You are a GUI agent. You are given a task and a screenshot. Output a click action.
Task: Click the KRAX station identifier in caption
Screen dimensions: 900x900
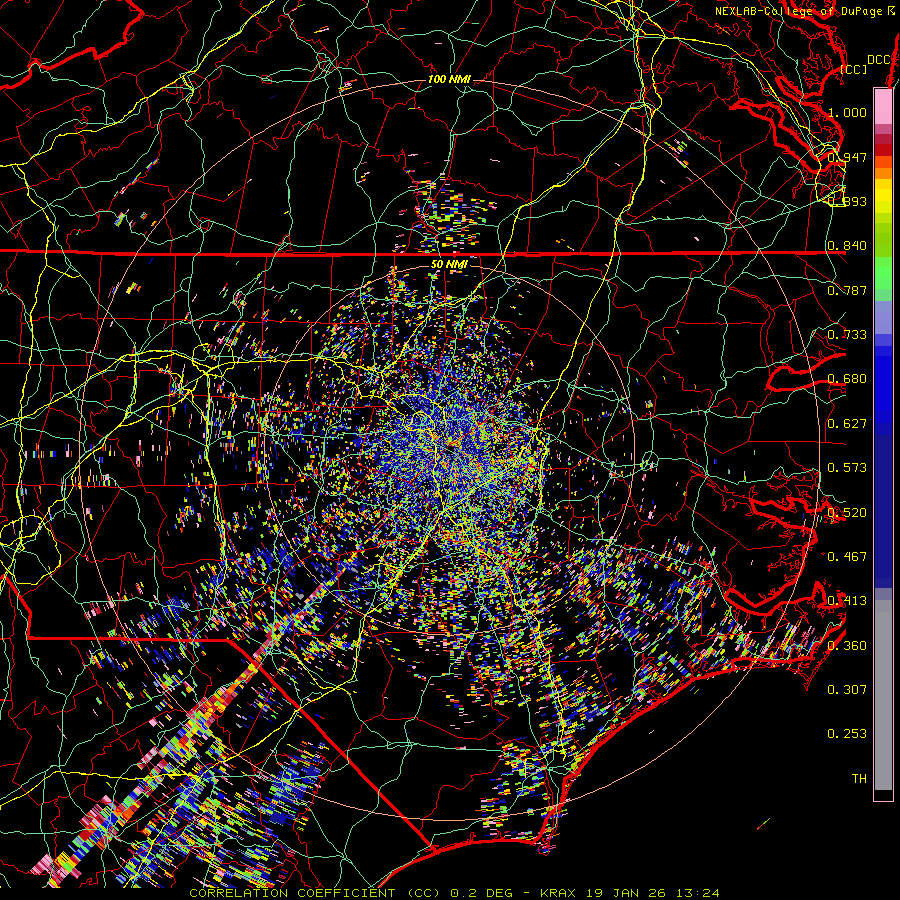pos(558,893)
